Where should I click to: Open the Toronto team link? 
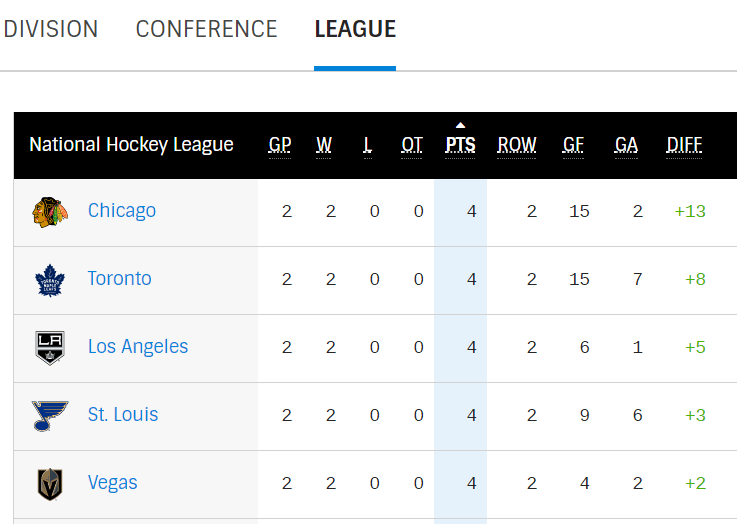click(119, 278)
